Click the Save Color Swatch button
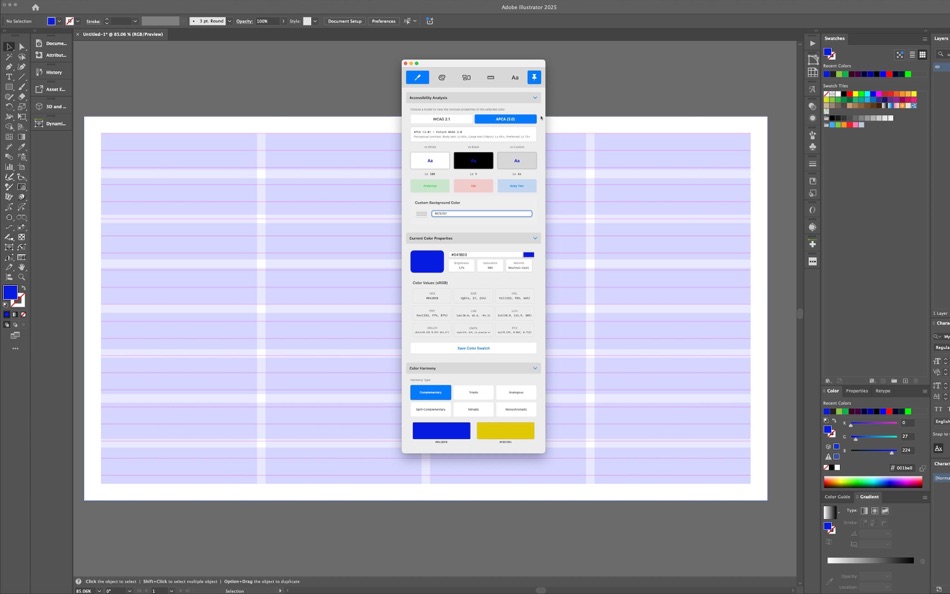This screenshot has width=950, height=594. tap(473, 348)
